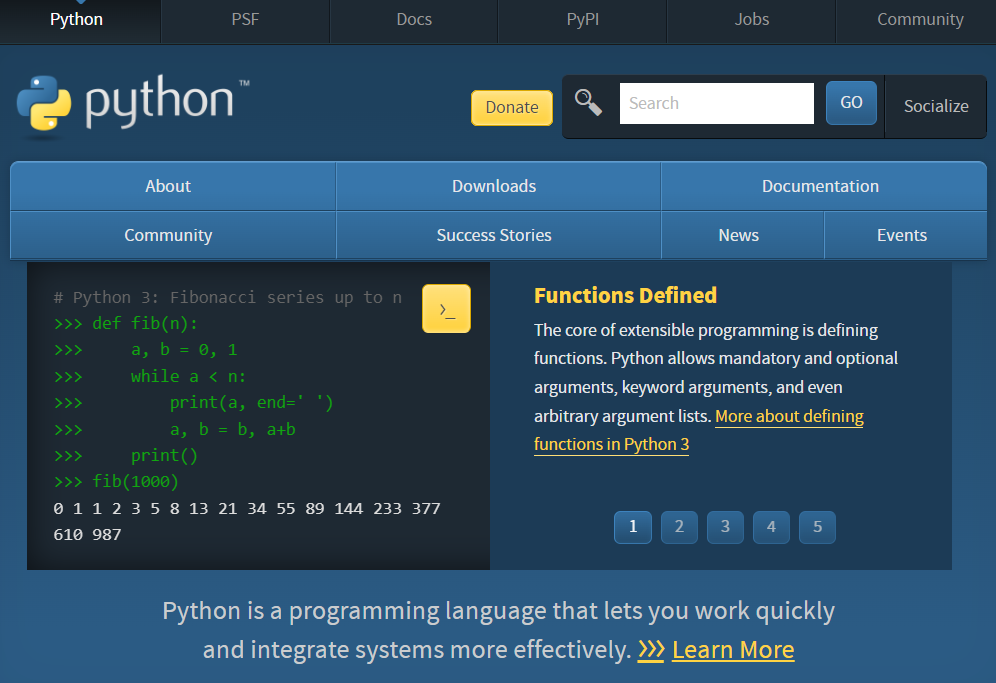Open the Docs top tab
This screenshot has height=683, width=996.
click(414, 20)
